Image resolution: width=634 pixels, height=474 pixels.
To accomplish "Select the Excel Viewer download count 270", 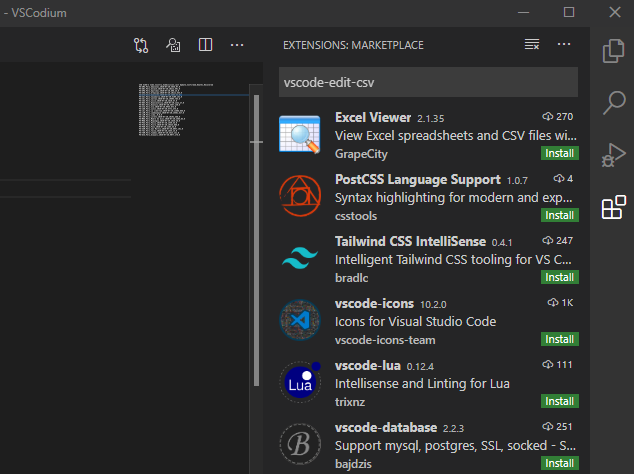I will (x=558, y=116).
